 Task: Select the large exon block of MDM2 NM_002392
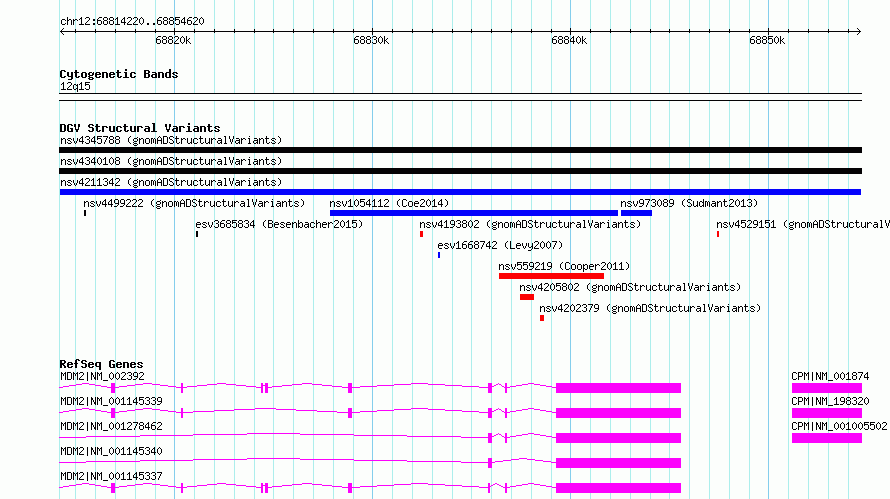coord(618,388)
